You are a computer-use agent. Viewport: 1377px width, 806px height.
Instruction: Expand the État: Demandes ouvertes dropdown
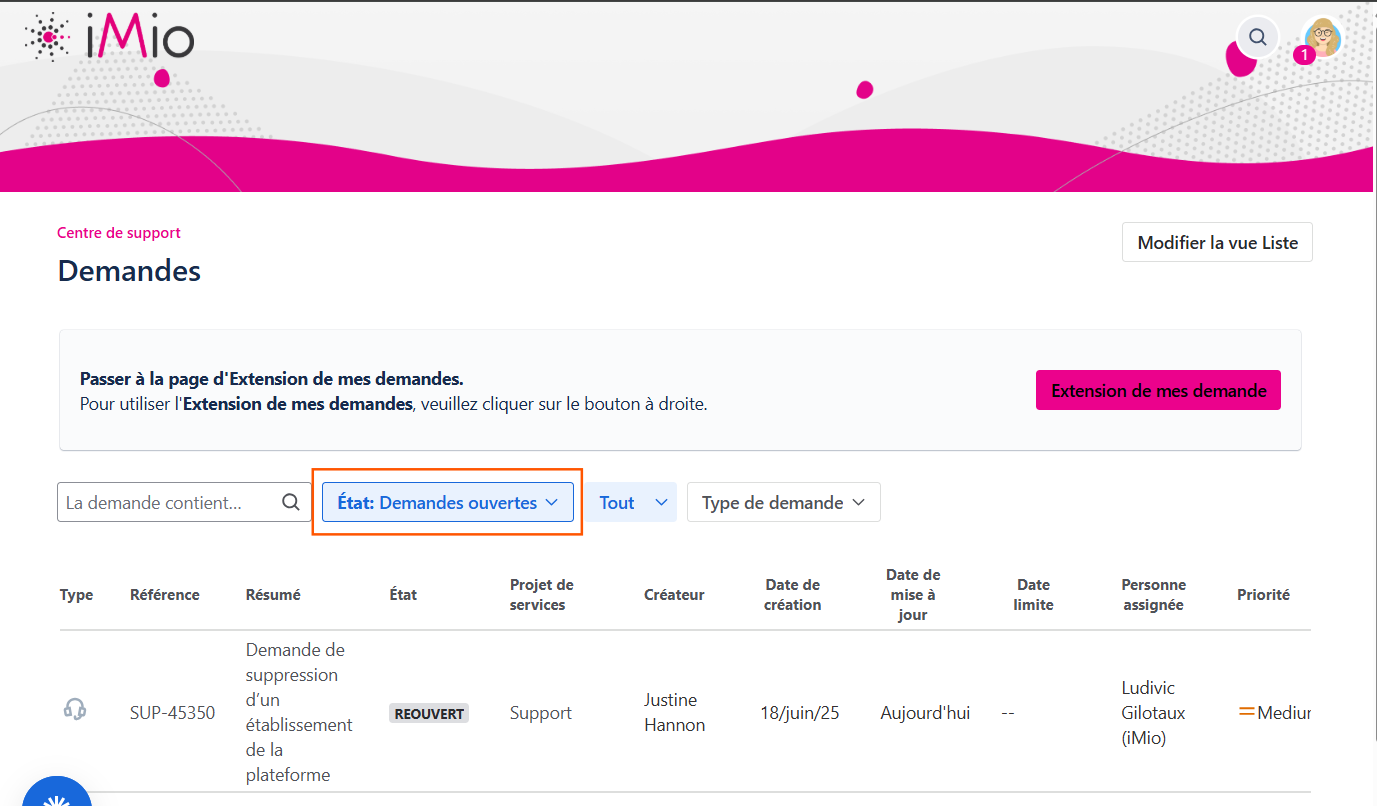tap(447, 503)
